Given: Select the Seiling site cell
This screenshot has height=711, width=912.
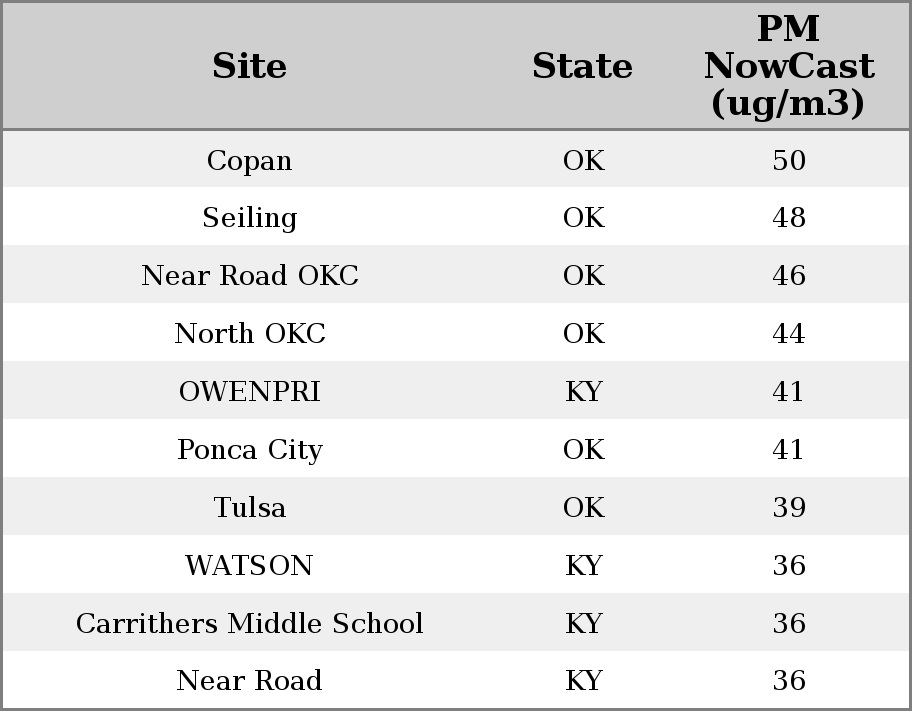Looking at the screenshot, I should point(249,218).
